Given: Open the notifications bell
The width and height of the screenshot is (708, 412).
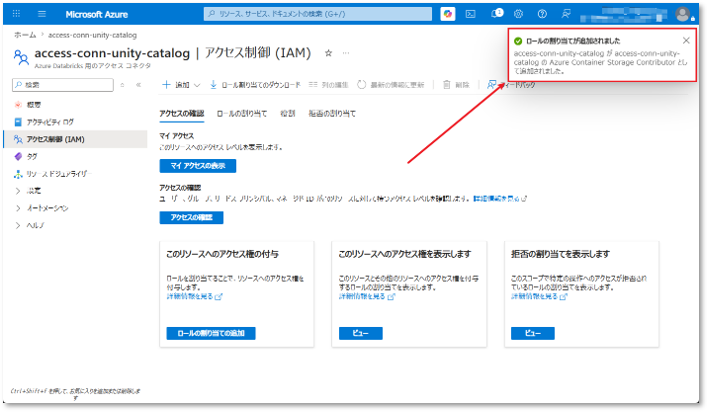Looking at the screenshot, I should click(497, 14).
